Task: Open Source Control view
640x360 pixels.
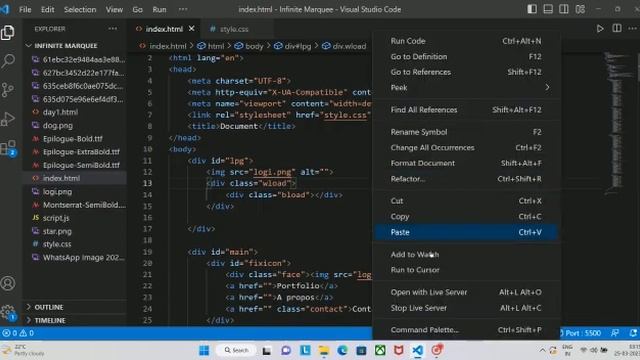Action: tap(8, 90)
